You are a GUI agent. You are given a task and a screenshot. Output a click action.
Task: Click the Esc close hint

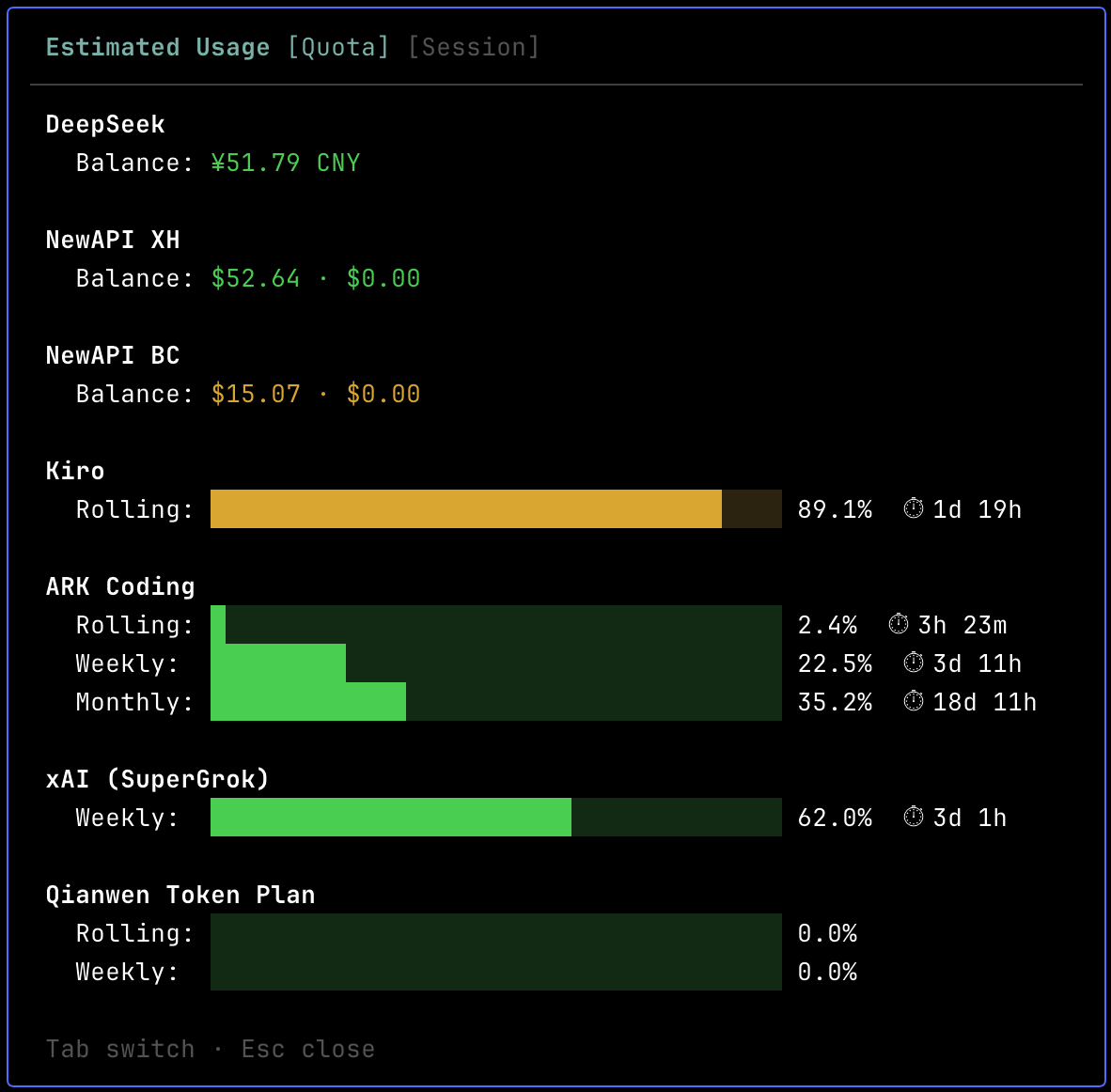(x=308, y=1049)
